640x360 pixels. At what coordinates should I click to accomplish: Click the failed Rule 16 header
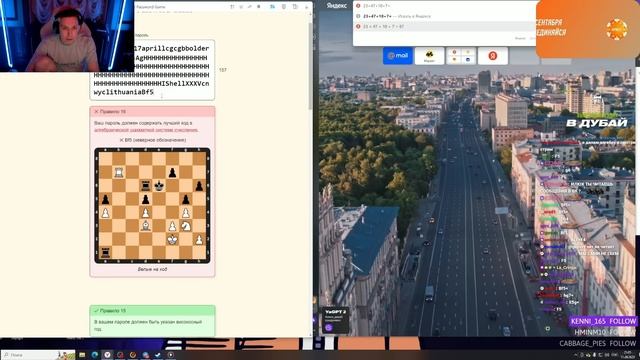[152, 111]
